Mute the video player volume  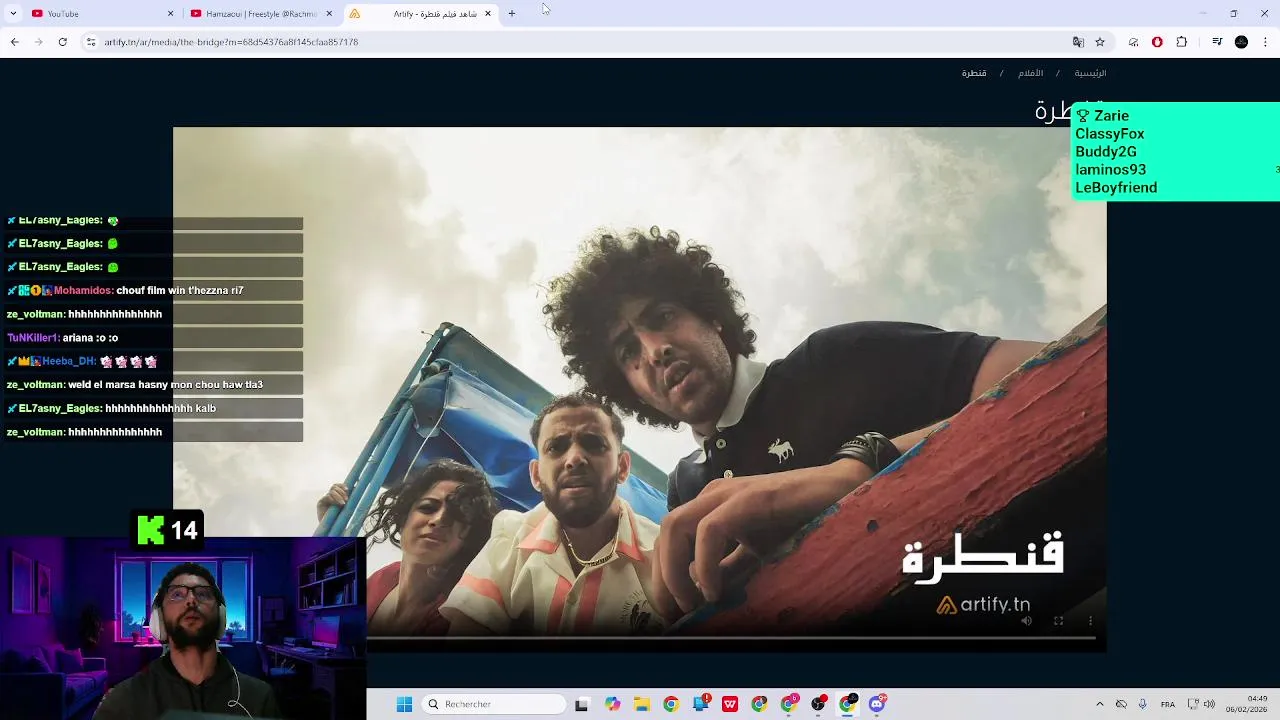coord(1026,621)
